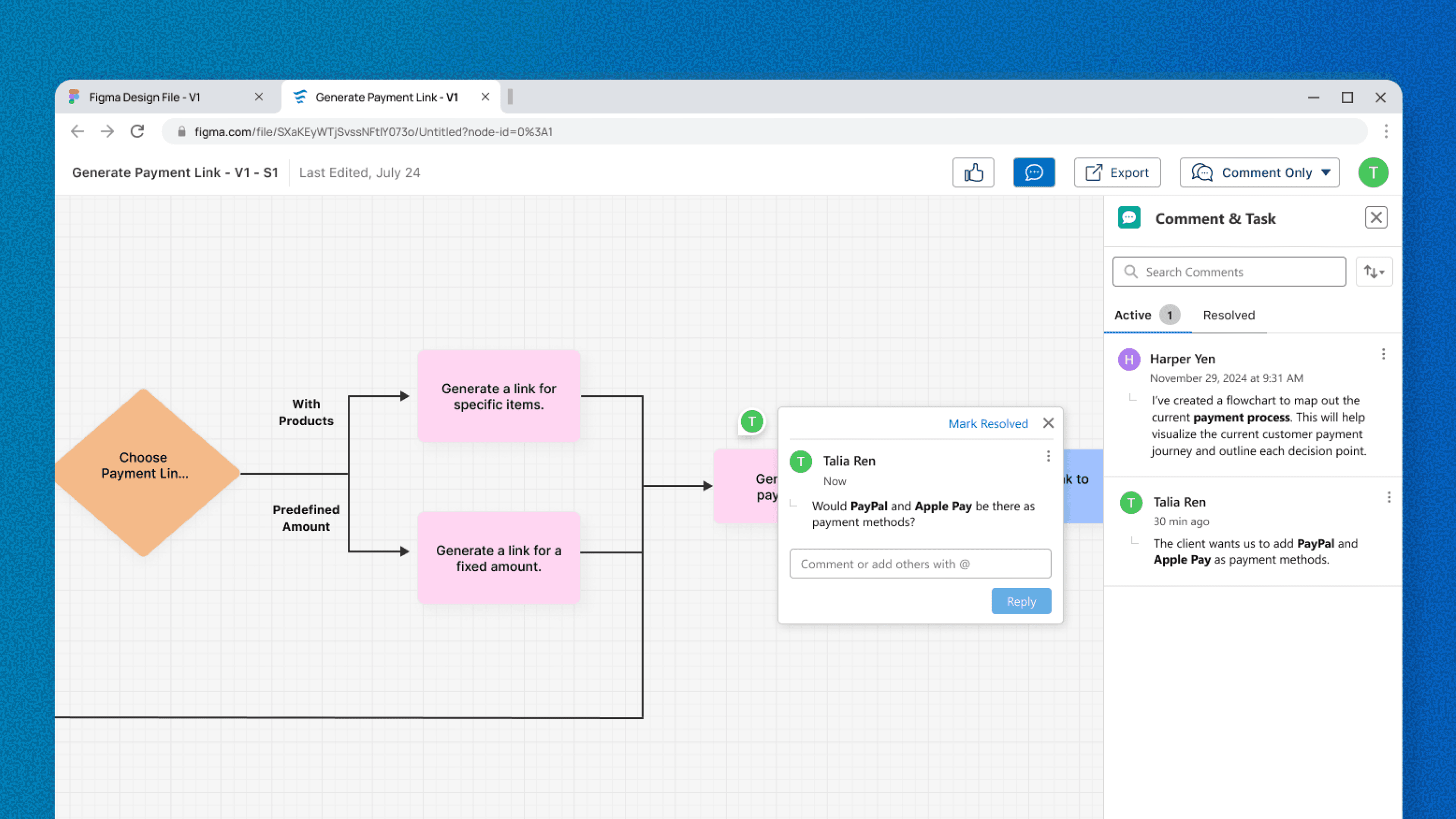The width and height of the screenshot is (1456, 819).
Task: Click Mark Resolved link in popup
Action: tap(987, 423)
